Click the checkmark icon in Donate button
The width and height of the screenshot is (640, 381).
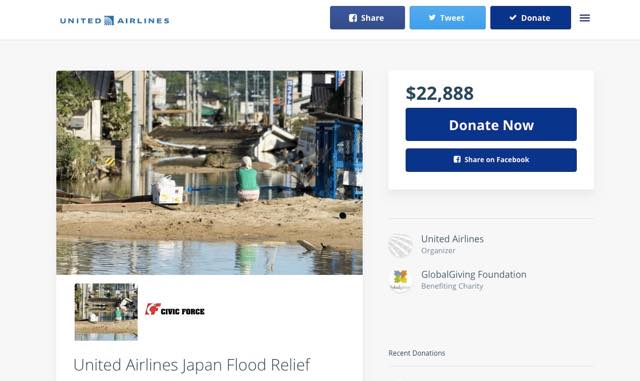coord(513,18)
